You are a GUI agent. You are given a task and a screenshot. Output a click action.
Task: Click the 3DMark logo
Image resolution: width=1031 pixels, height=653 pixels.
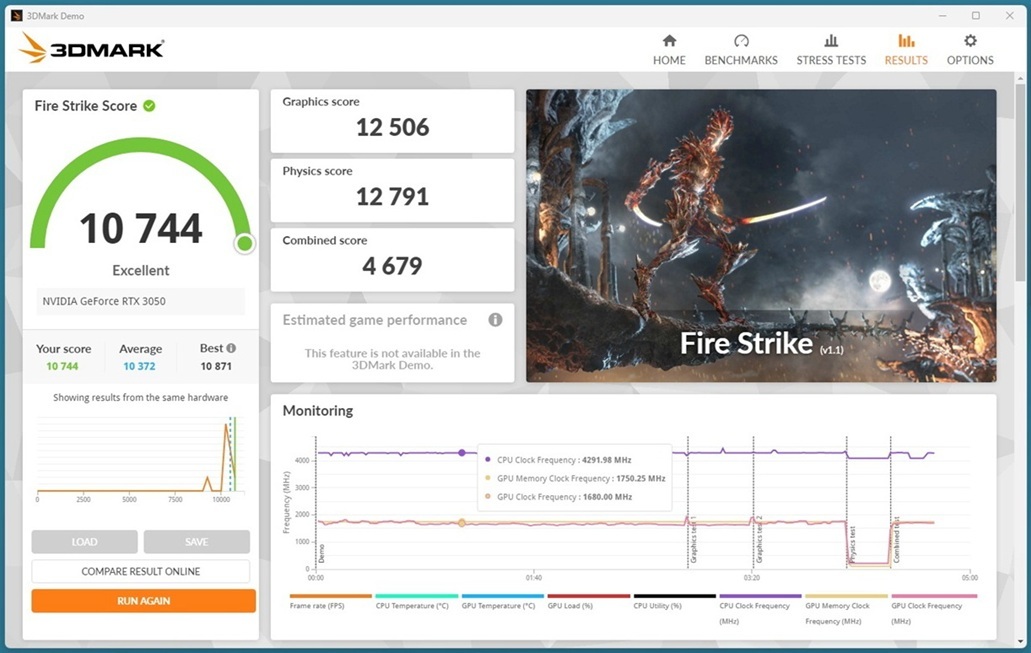click(91, 48)
